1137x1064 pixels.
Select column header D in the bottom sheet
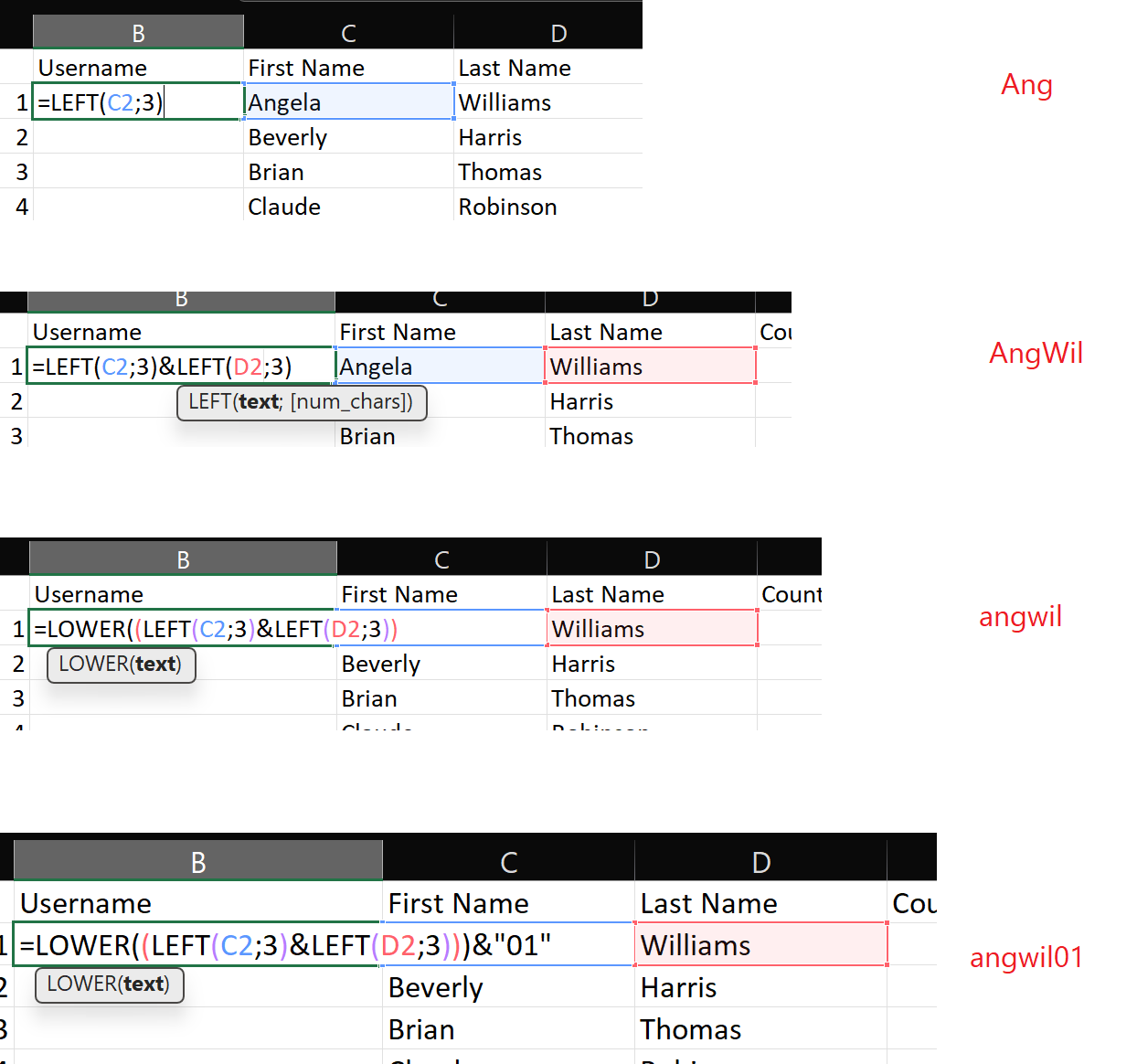click(760, 861)
